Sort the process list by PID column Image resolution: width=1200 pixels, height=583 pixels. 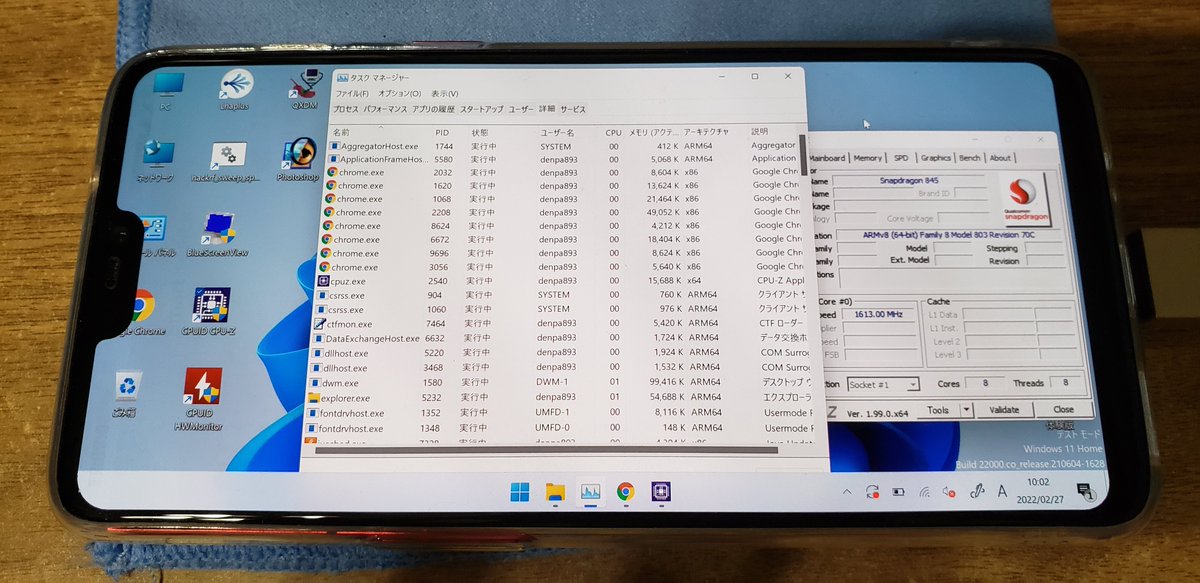(x=442, y=132)
